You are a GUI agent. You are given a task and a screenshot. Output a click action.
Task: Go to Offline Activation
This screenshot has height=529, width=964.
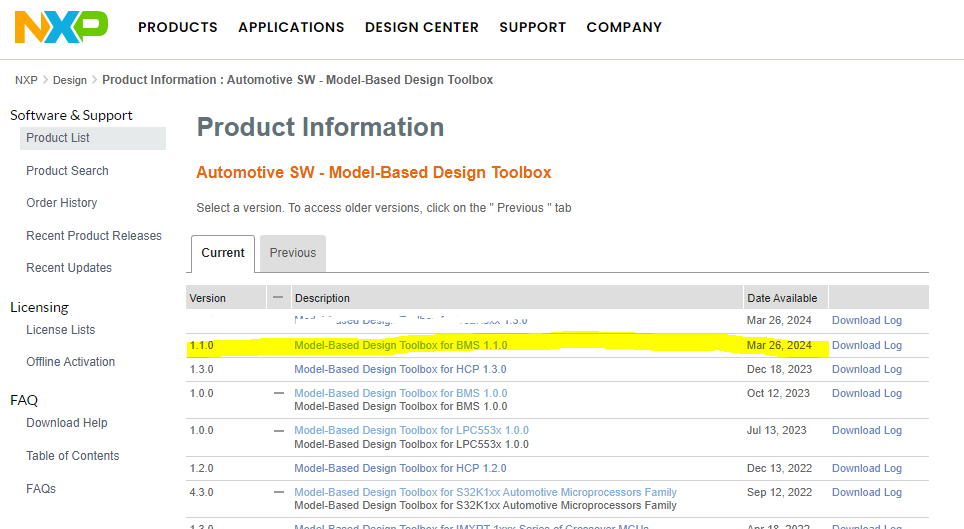click(x=70, y=362)
